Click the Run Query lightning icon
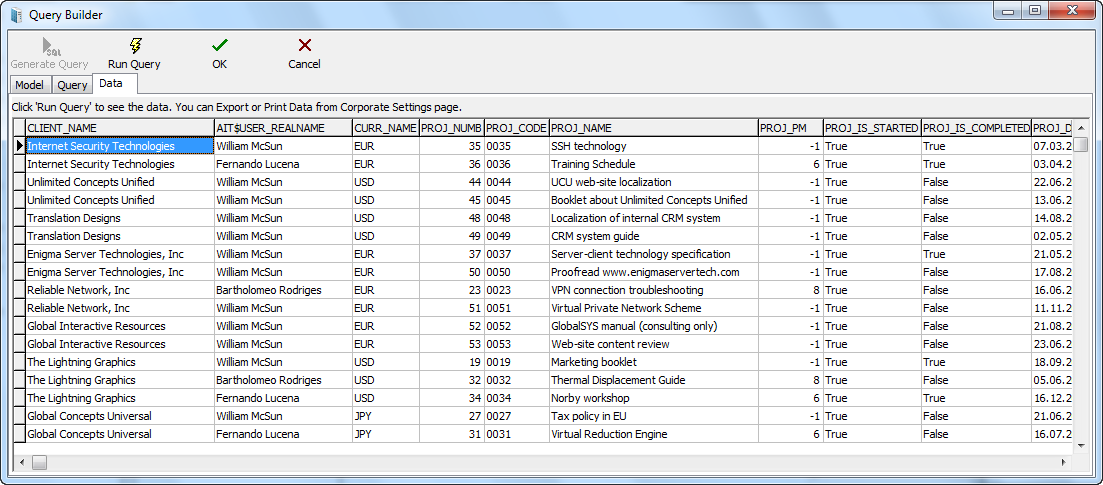Image resolution: width=1103 pixels, height=485 pixels. 135,46
